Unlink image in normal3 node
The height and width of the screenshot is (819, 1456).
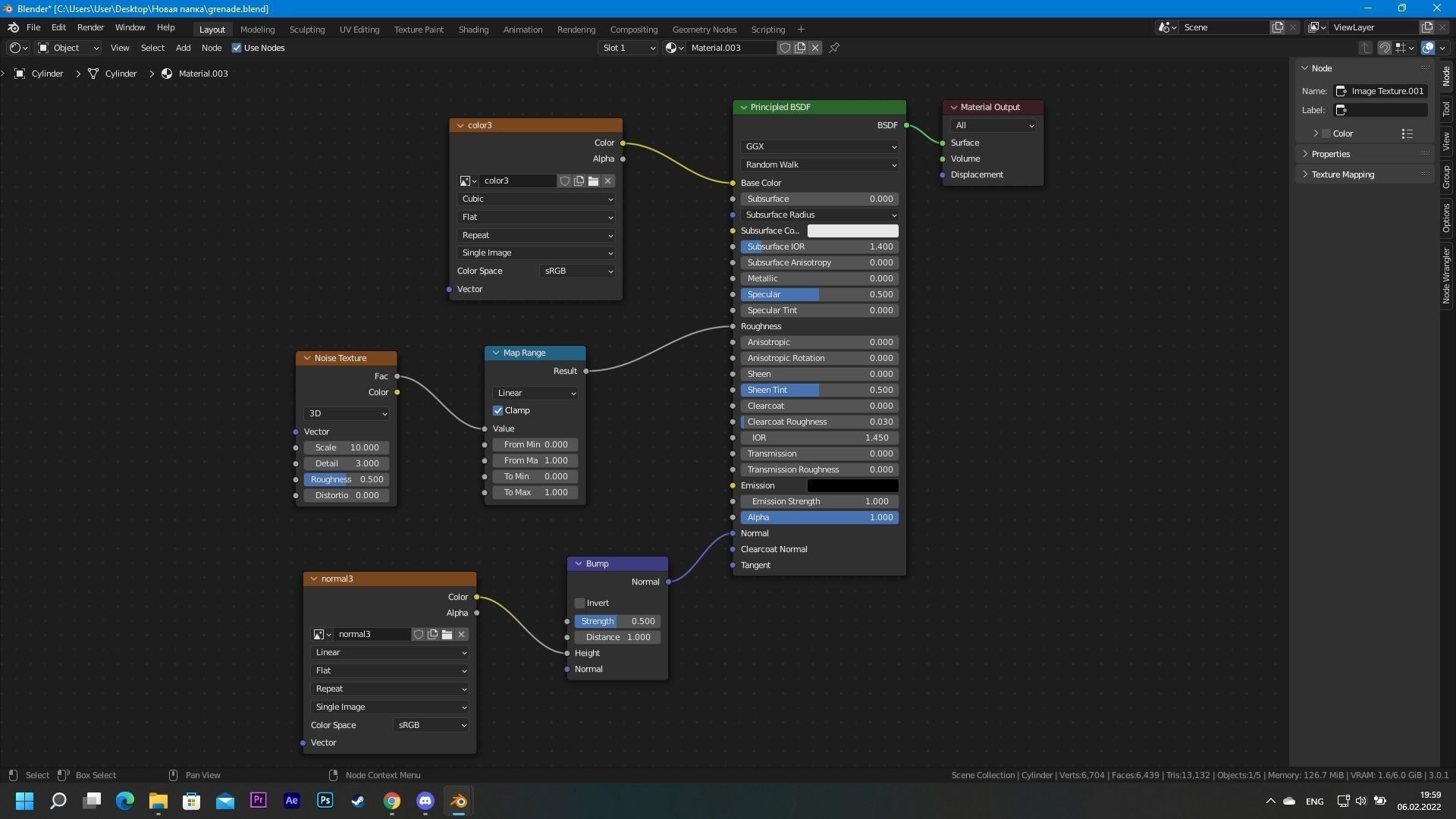[461, 634]
